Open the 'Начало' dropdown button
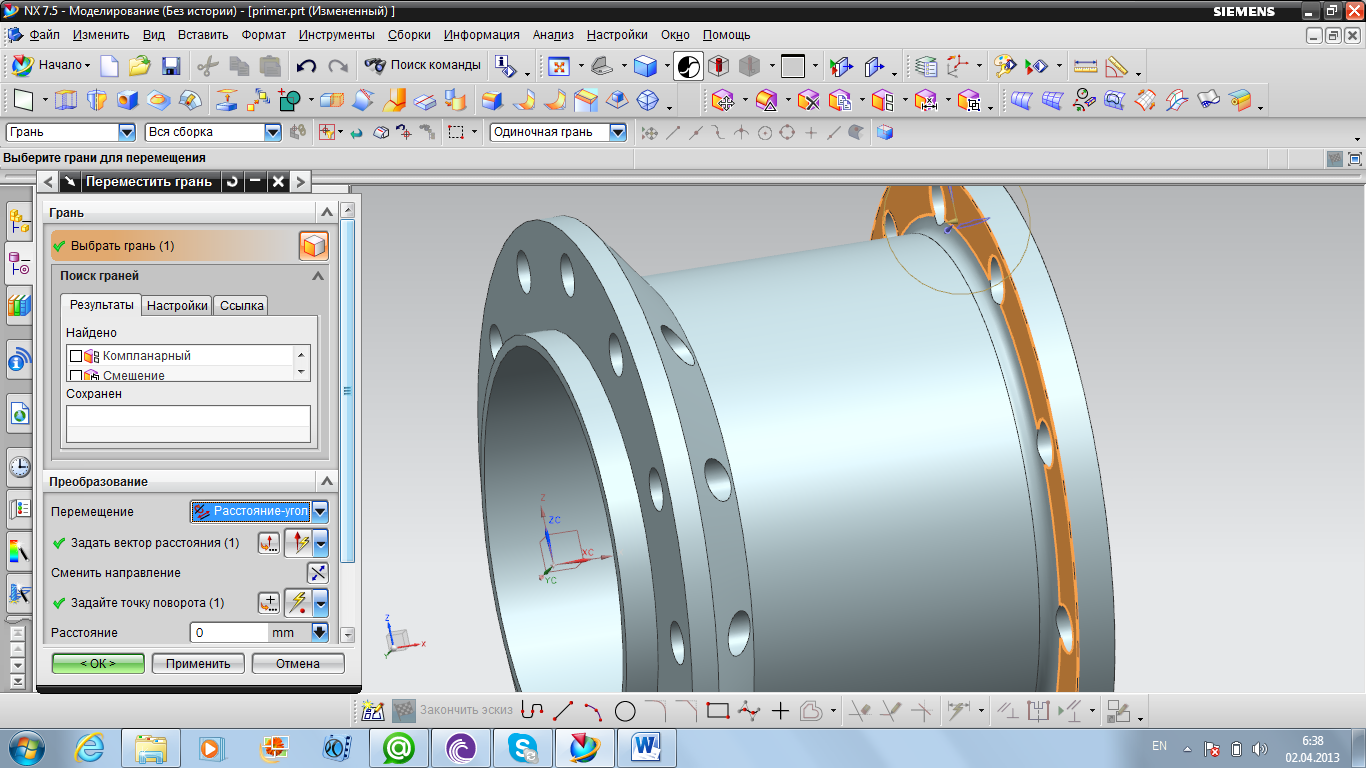This screenshot has width=1366, height=768. click(51, 65)
